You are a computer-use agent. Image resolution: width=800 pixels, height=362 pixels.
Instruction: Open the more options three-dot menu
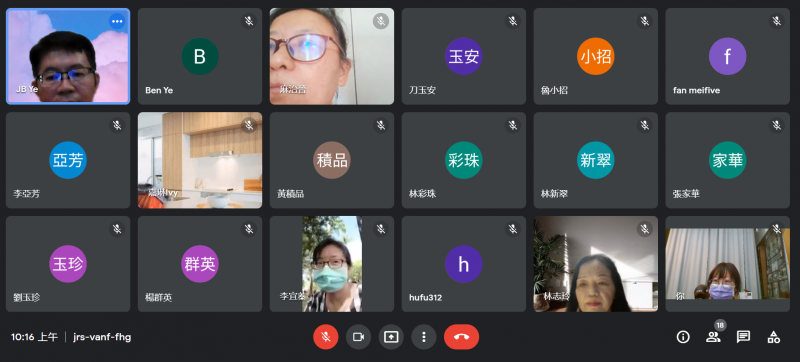(x=423, y=337)
